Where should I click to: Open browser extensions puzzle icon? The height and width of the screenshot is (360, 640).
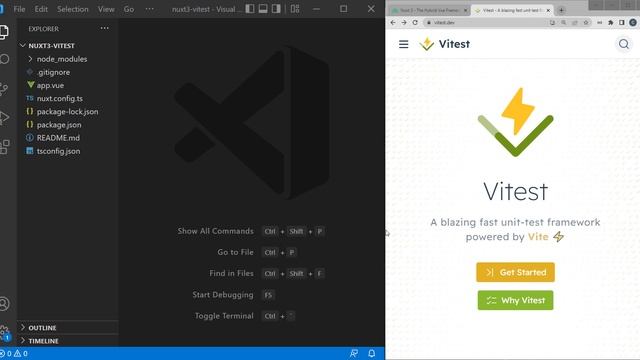(611, 22)
